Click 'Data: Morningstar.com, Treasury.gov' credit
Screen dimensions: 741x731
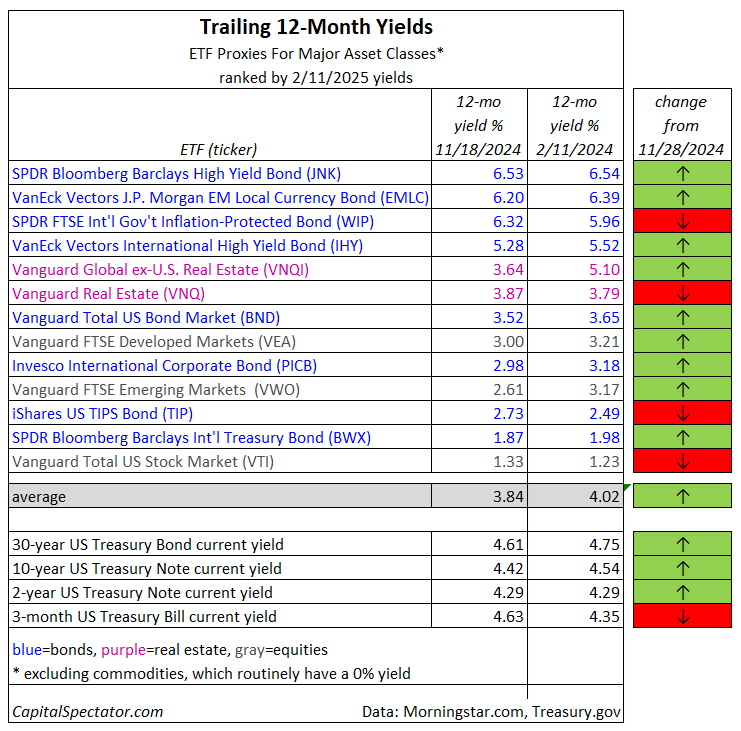pos(491,712)
